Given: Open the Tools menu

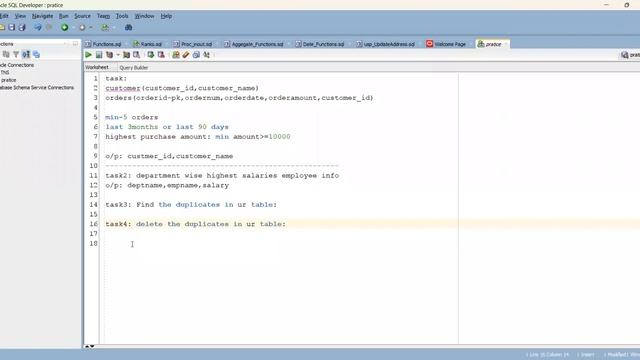Looking at the screenshot, I should pos(122,16).
